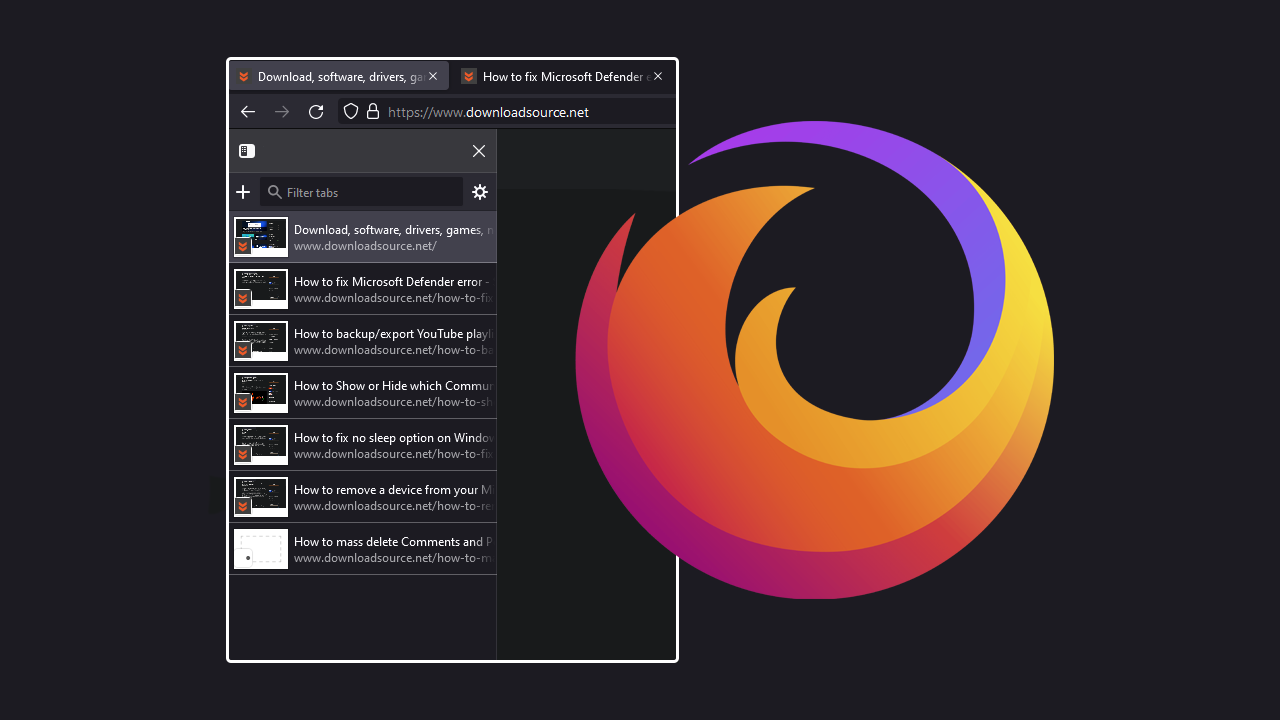Click the address bar URL field
Viewport: 1280px width, 720px height.
(506, 112)
